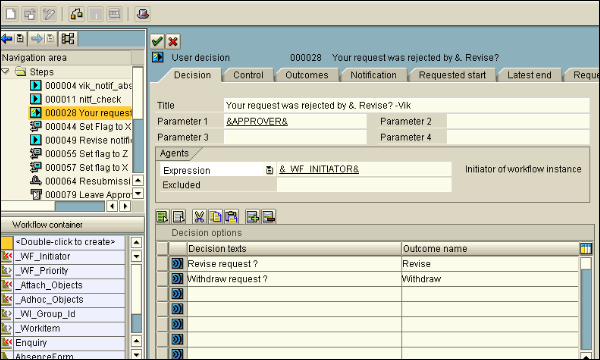The height and width of the screenshot is (360, 600).
Task: Click the blue back arrow in navigation toolbar
Action: click(7, 39)
